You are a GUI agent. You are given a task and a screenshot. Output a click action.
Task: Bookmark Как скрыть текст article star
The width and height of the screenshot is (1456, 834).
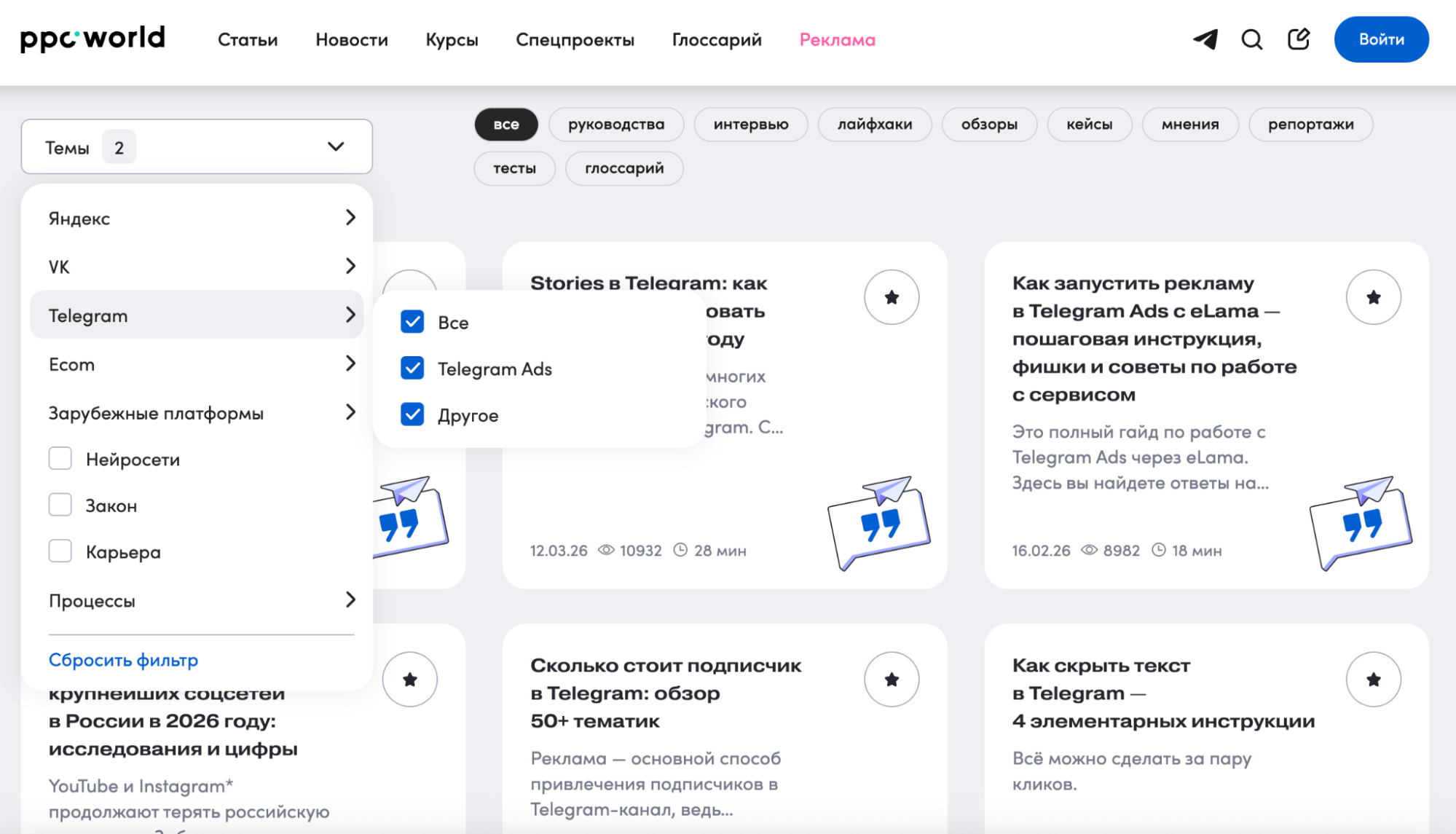point(1374,680)
